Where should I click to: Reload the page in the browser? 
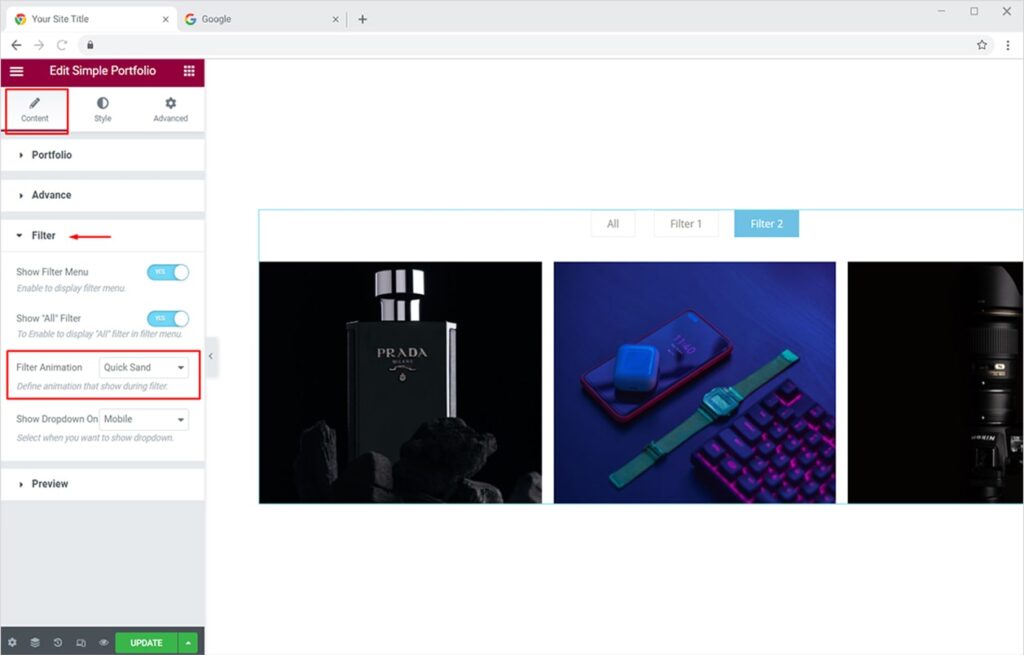click(x=62, y=45)
